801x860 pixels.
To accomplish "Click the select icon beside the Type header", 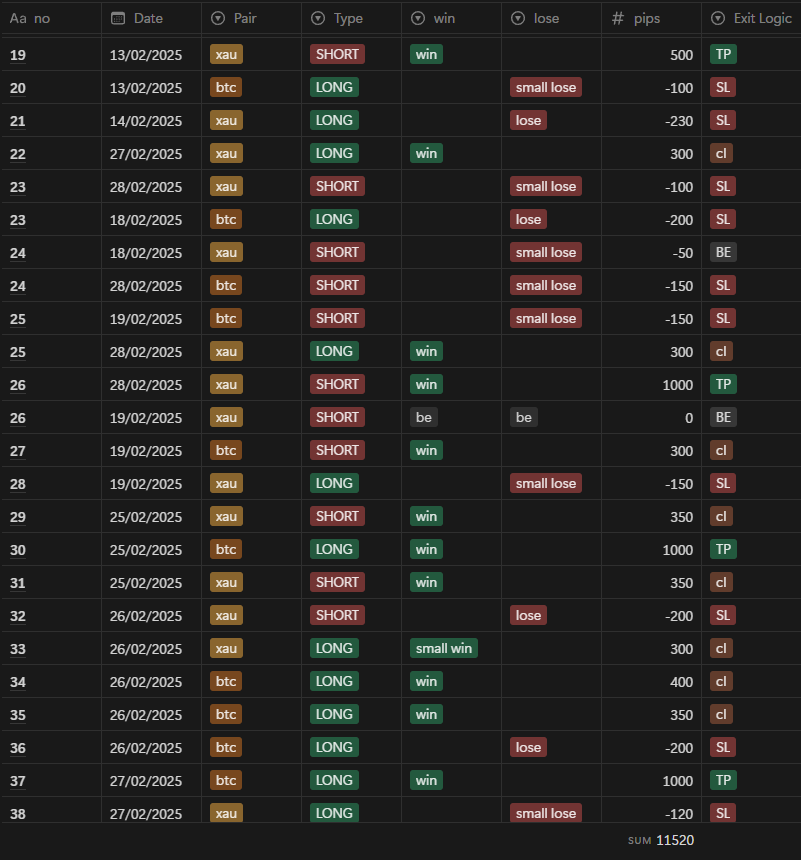I will (318, 18).
